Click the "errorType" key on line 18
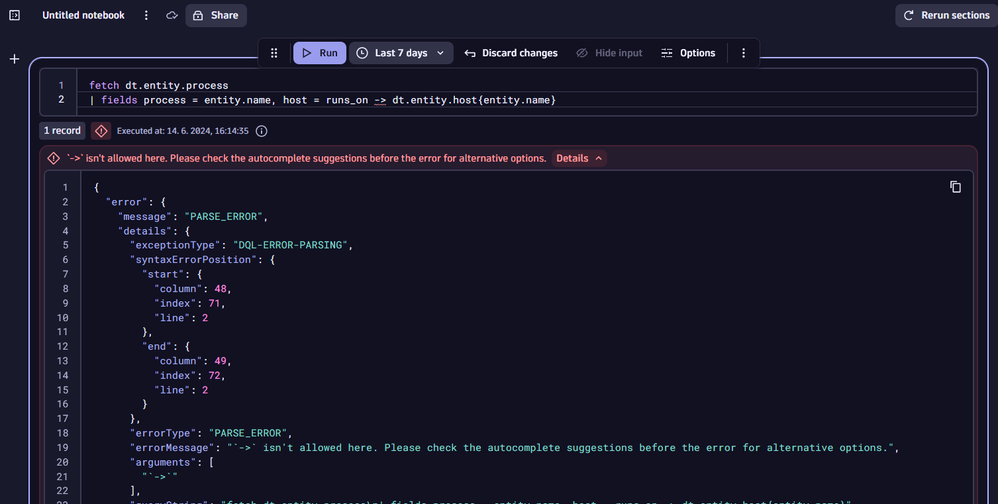 [164, 433]
